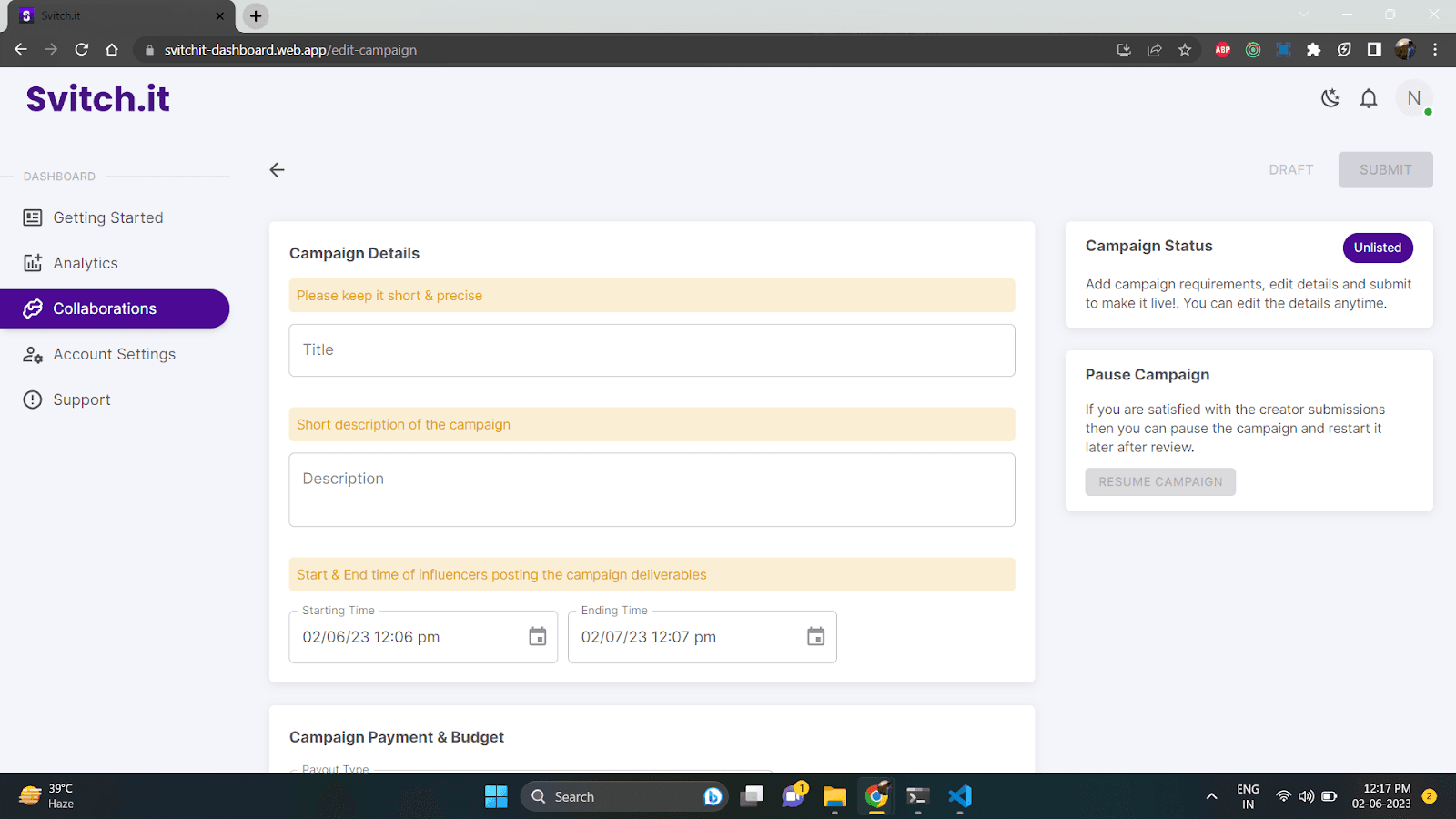Focus the campaign Title field
Screen dimensions: 1456x819
tap(652, 350)
